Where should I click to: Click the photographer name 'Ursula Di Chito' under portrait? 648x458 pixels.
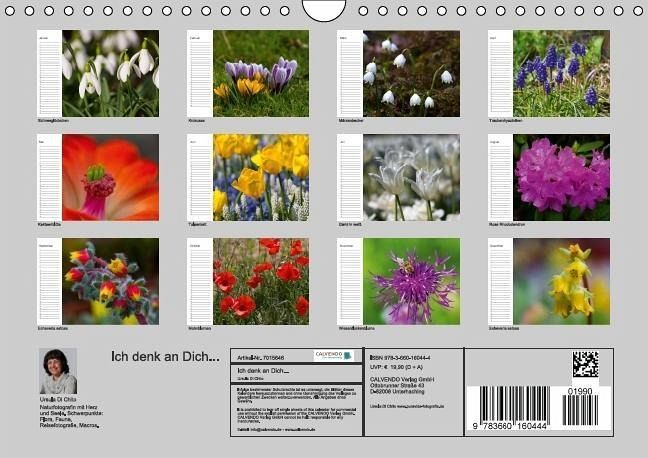(58, 399)
